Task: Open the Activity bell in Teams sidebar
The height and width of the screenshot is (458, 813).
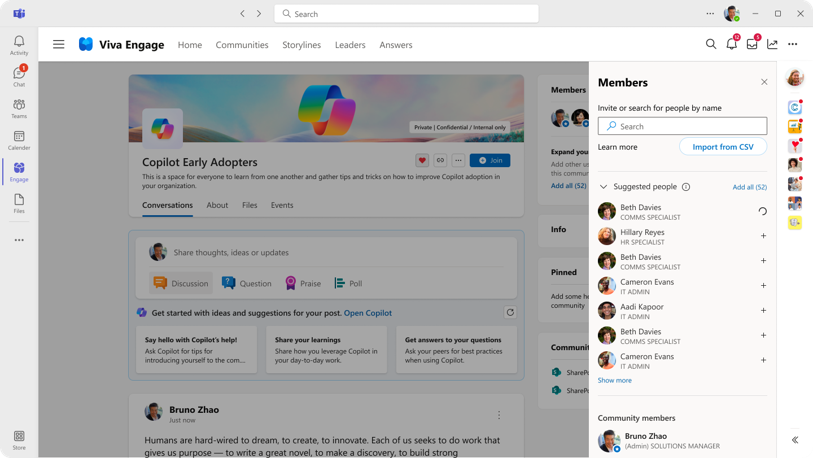Action: (19, 45)
